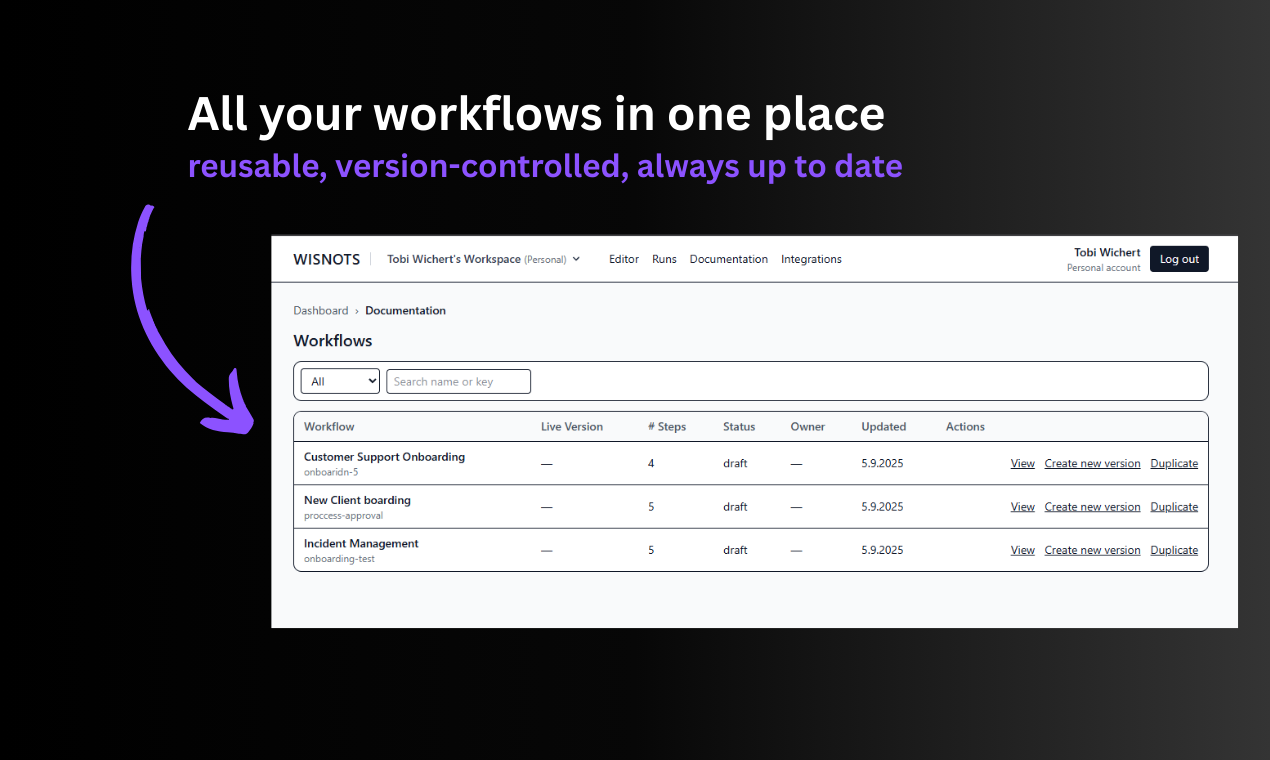
Task: Duplicate the Incident Management workflow
Action: point(1174,550)
